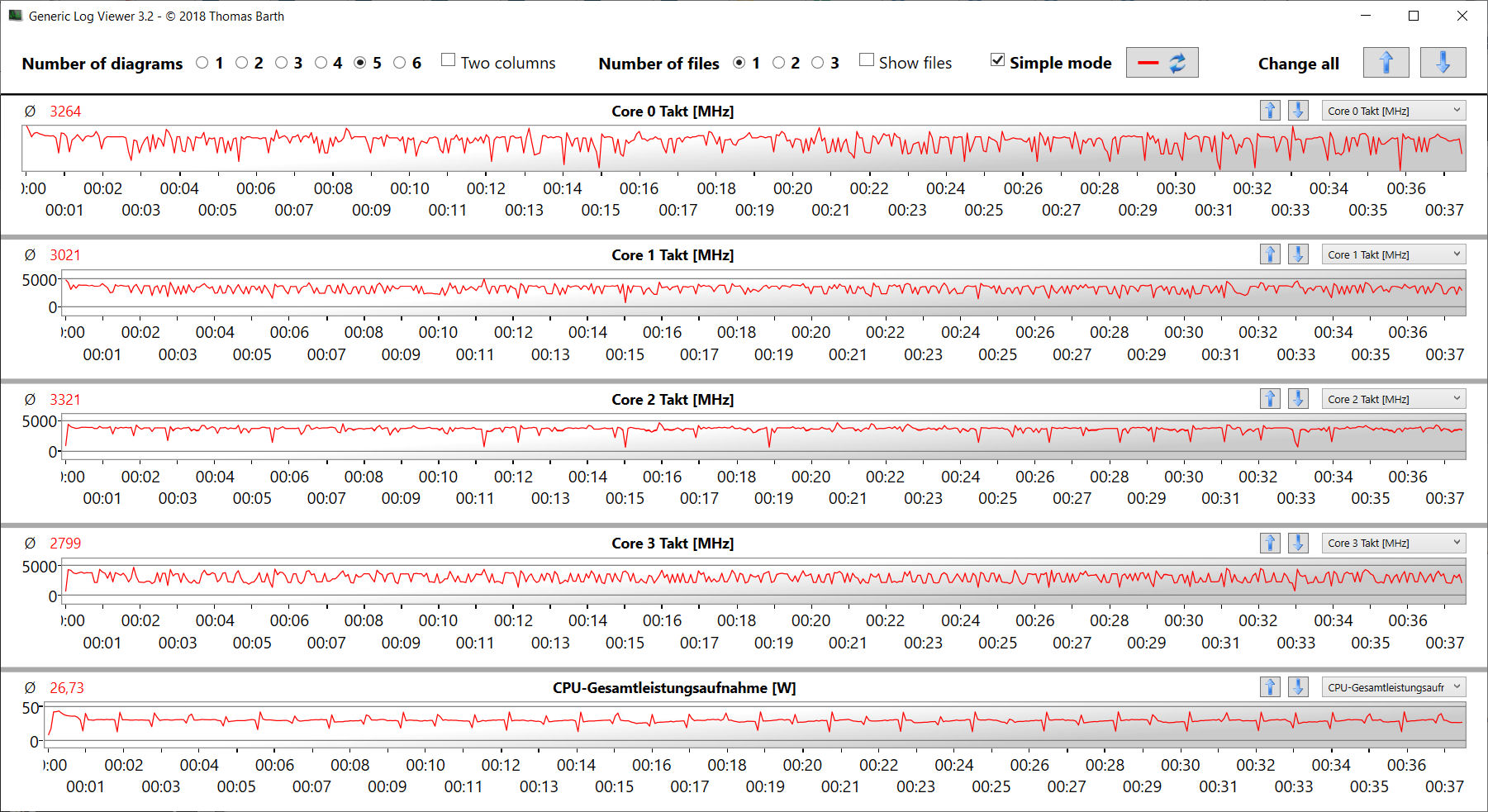Enable the Show files checkbox
1488x812 pixels.
[x=867, y=60]
